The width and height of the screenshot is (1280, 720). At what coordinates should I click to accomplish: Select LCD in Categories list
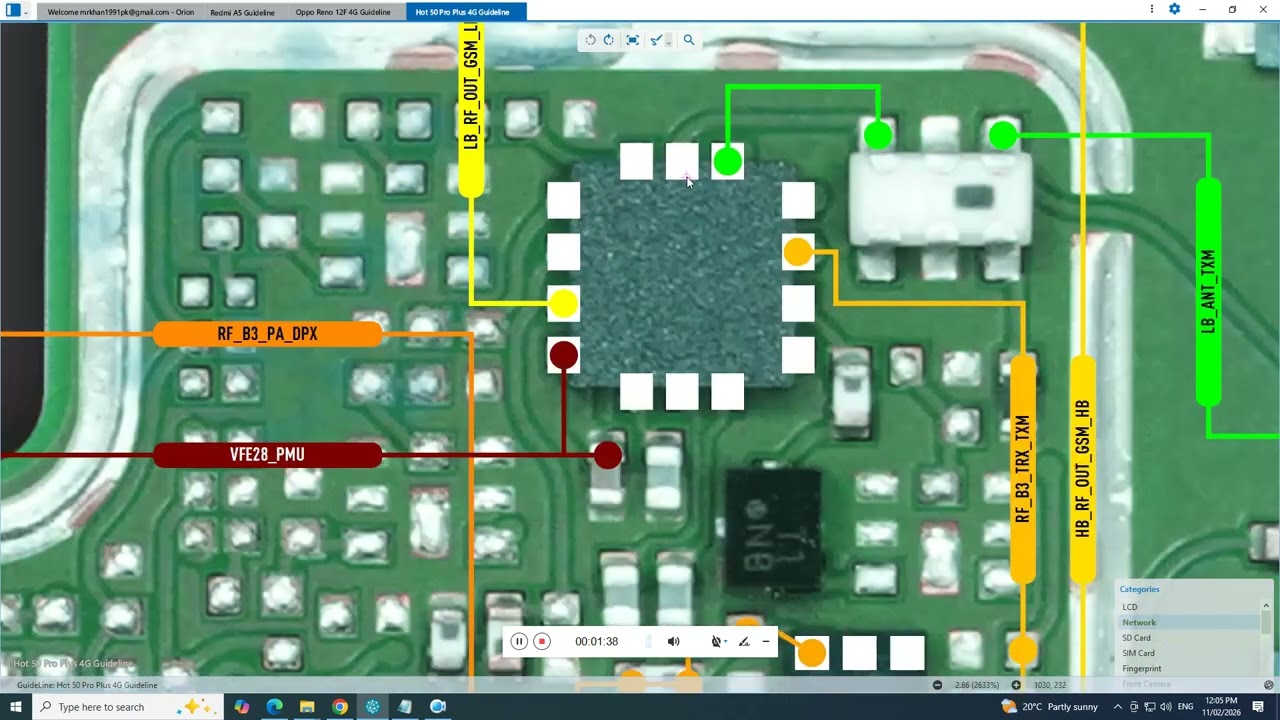(1129, 607)
